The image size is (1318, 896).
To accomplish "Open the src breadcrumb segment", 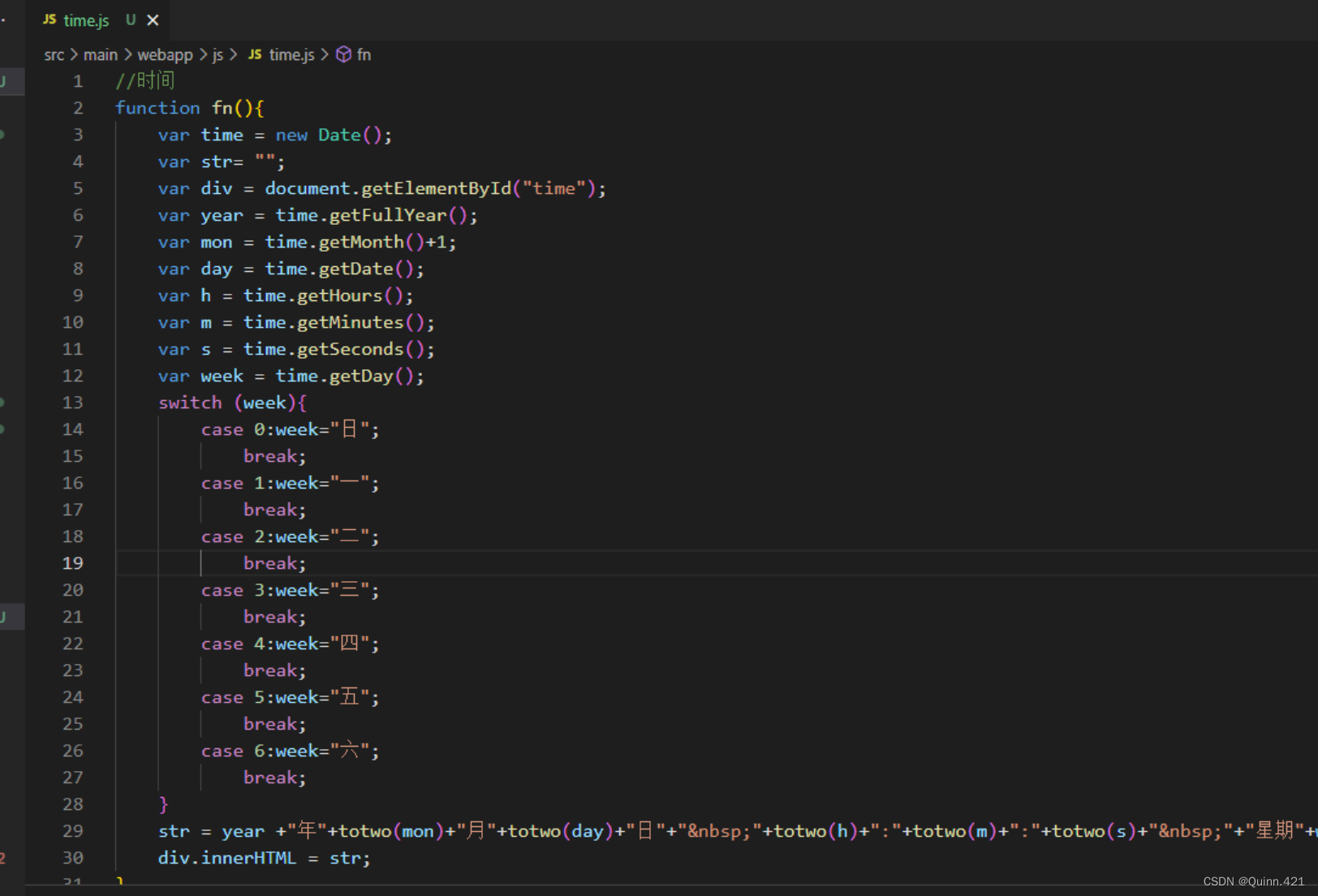I will coord(54,54).
